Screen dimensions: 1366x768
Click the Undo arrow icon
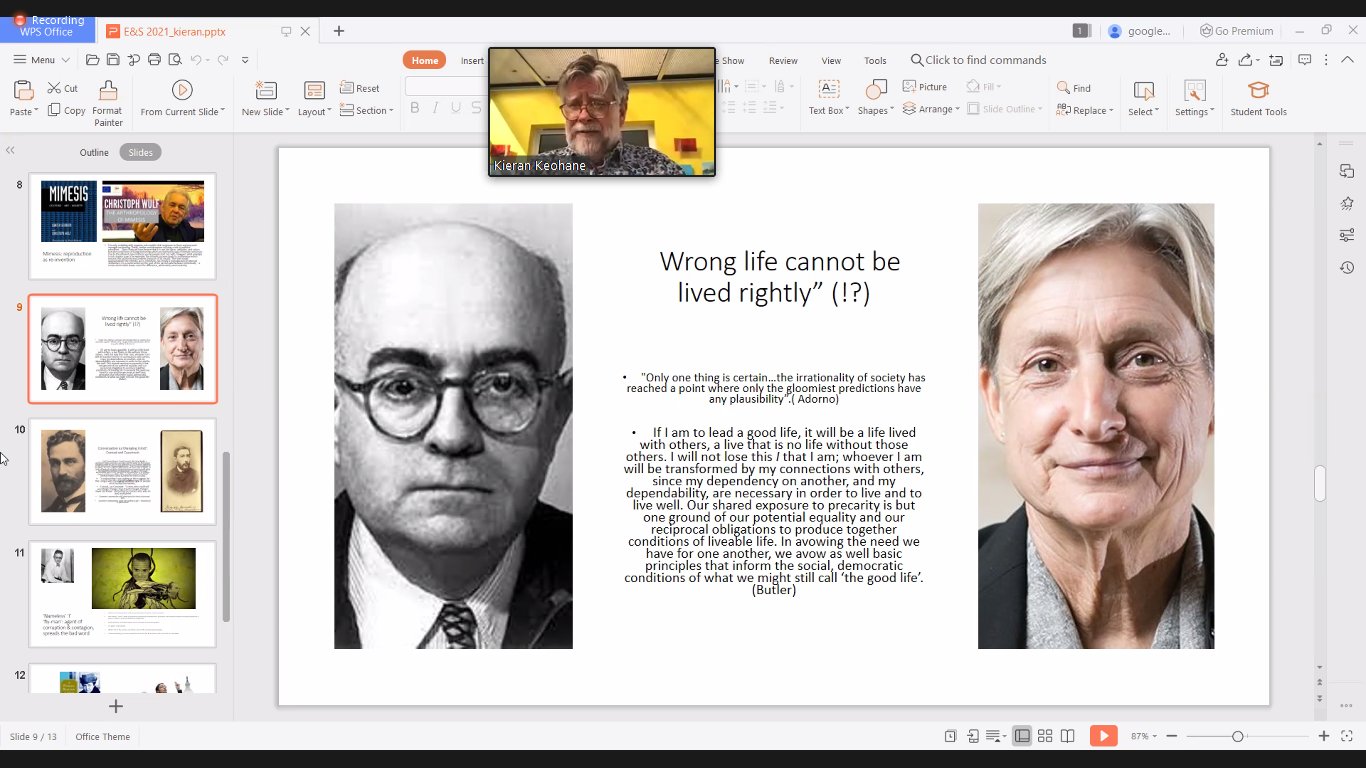tap(196, 60)
